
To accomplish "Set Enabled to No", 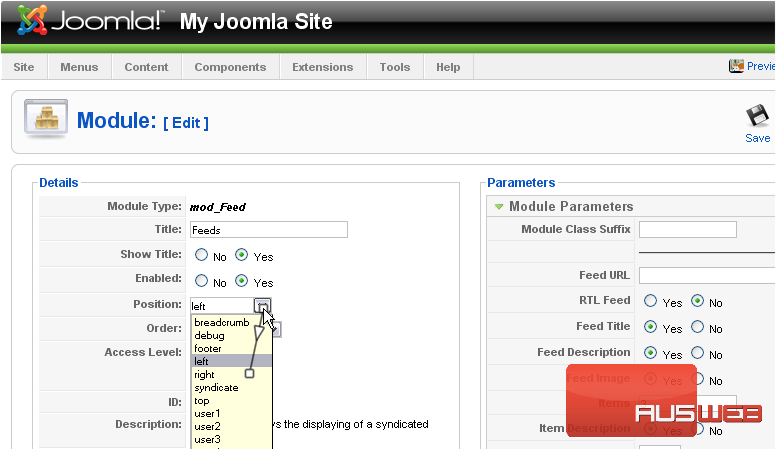I will coord(201,282).
